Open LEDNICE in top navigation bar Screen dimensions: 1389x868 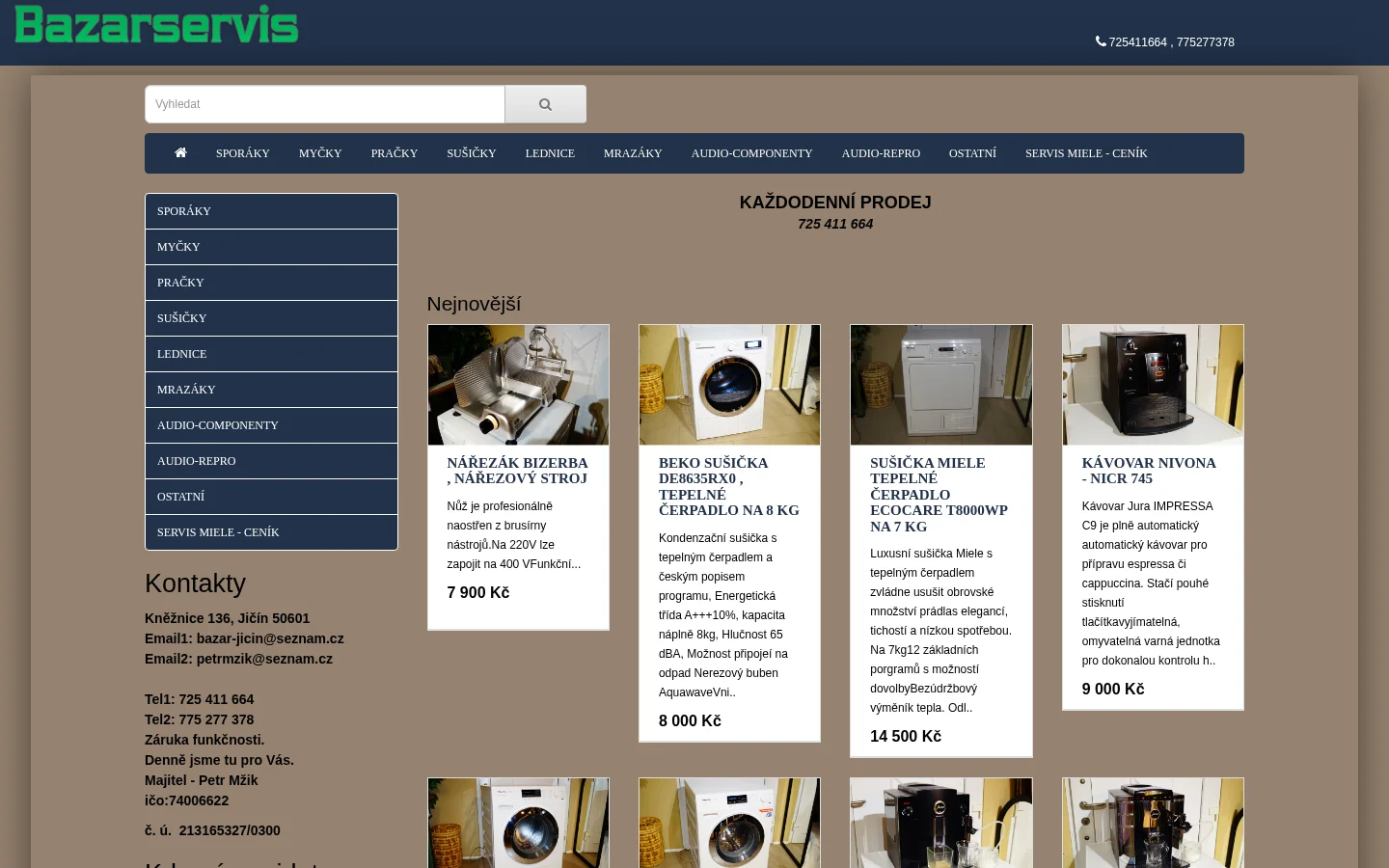[x=550, y=153]
